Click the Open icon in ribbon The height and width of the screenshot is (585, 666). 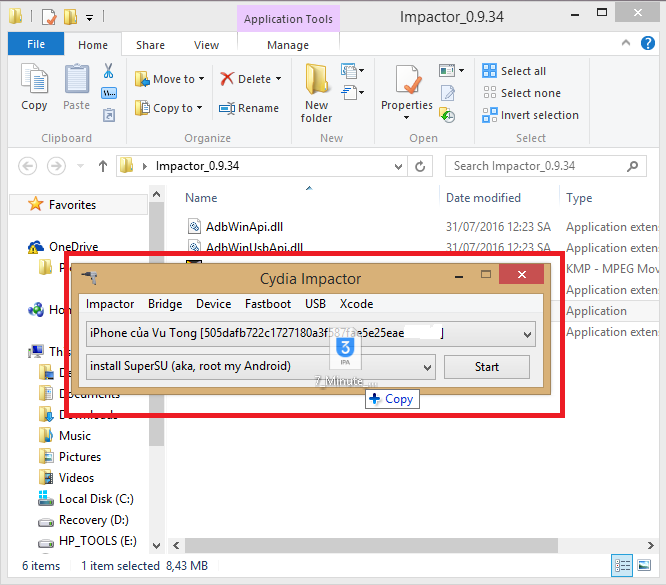(451, 70)
